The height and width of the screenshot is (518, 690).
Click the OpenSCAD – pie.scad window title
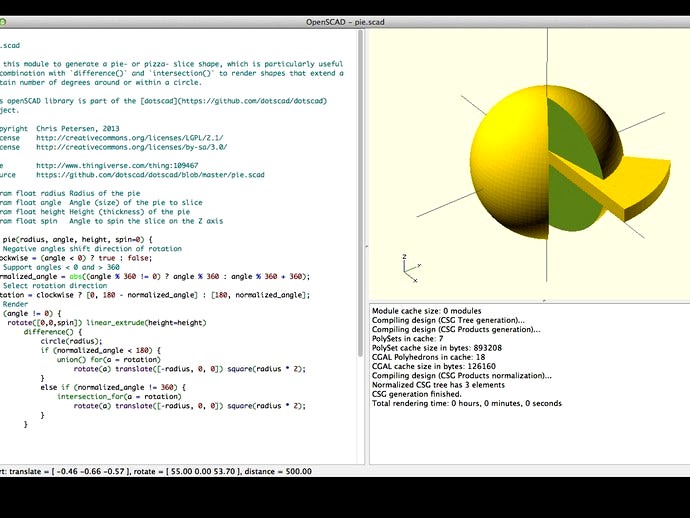click(345, 22)
